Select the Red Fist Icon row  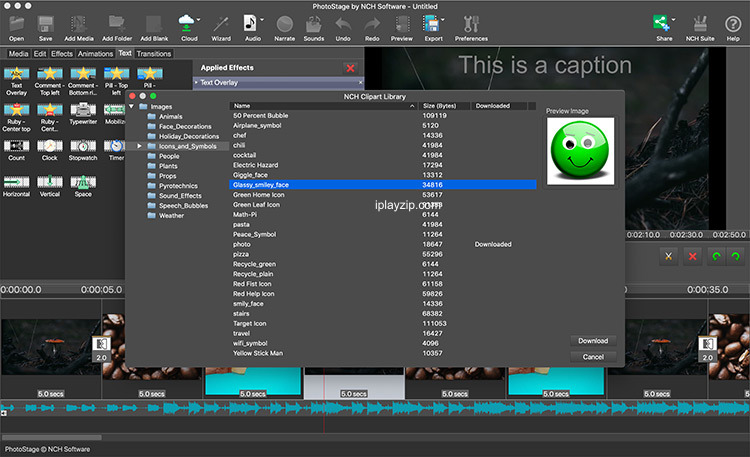[x=383, y=284]
